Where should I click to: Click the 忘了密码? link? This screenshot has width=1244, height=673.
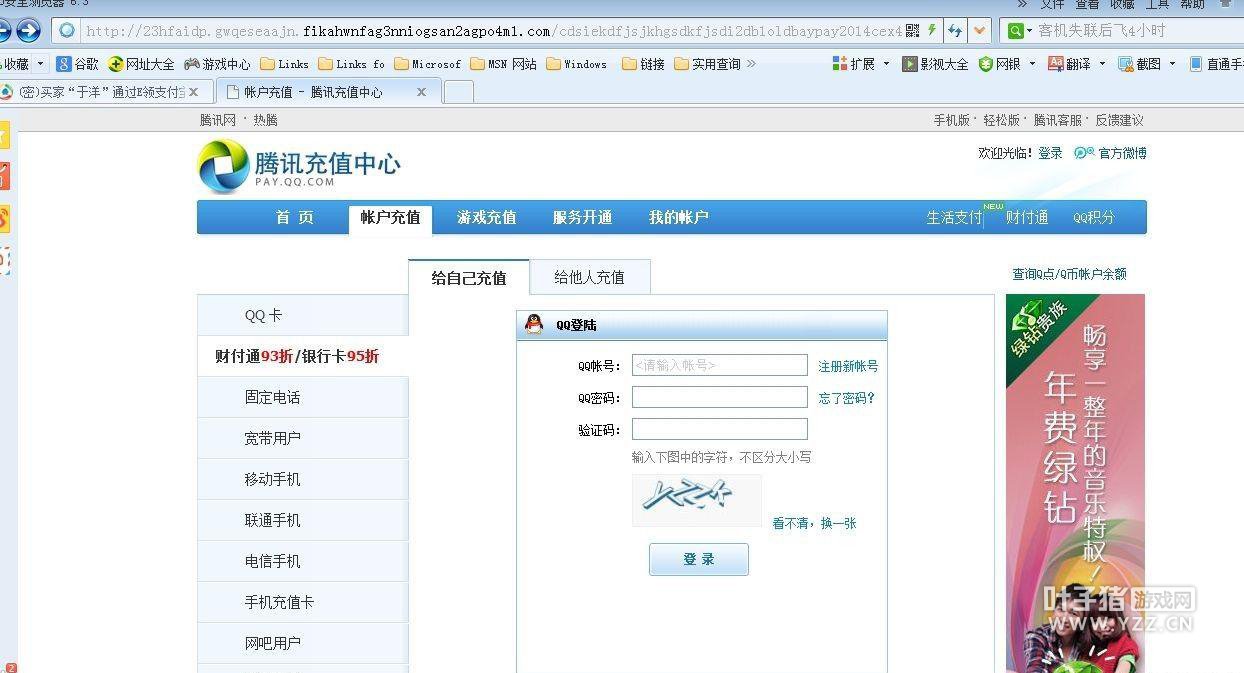[846, 398]
